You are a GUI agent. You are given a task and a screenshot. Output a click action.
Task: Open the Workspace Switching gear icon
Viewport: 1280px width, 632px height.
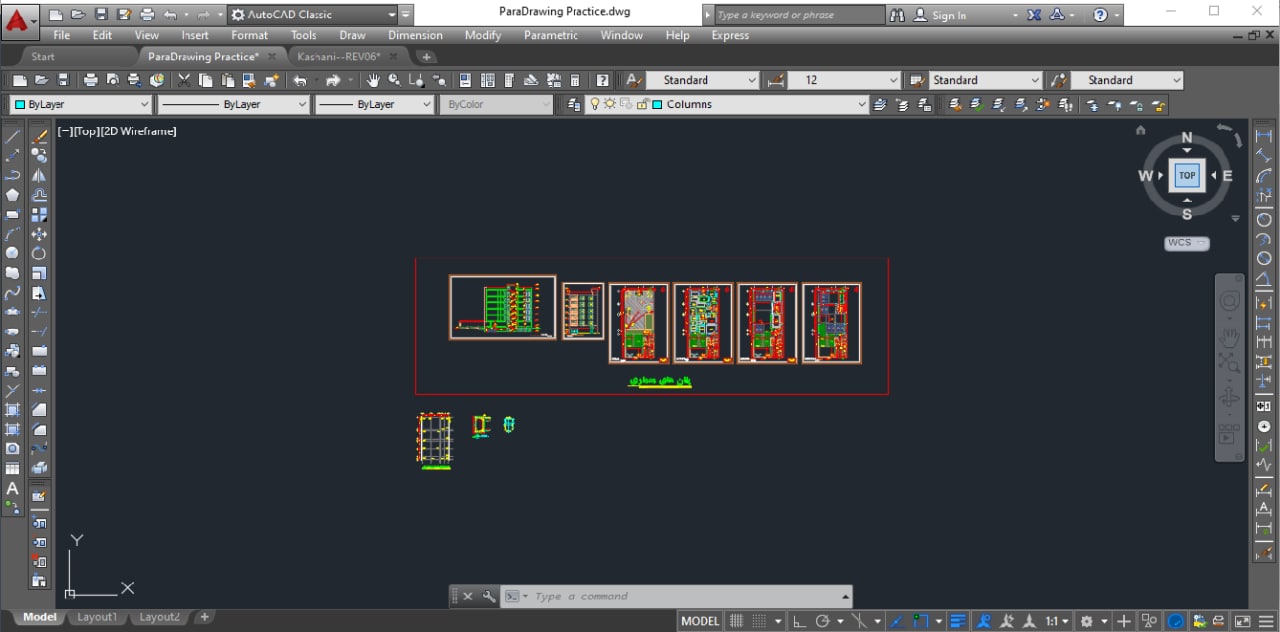pos(1087,621)
